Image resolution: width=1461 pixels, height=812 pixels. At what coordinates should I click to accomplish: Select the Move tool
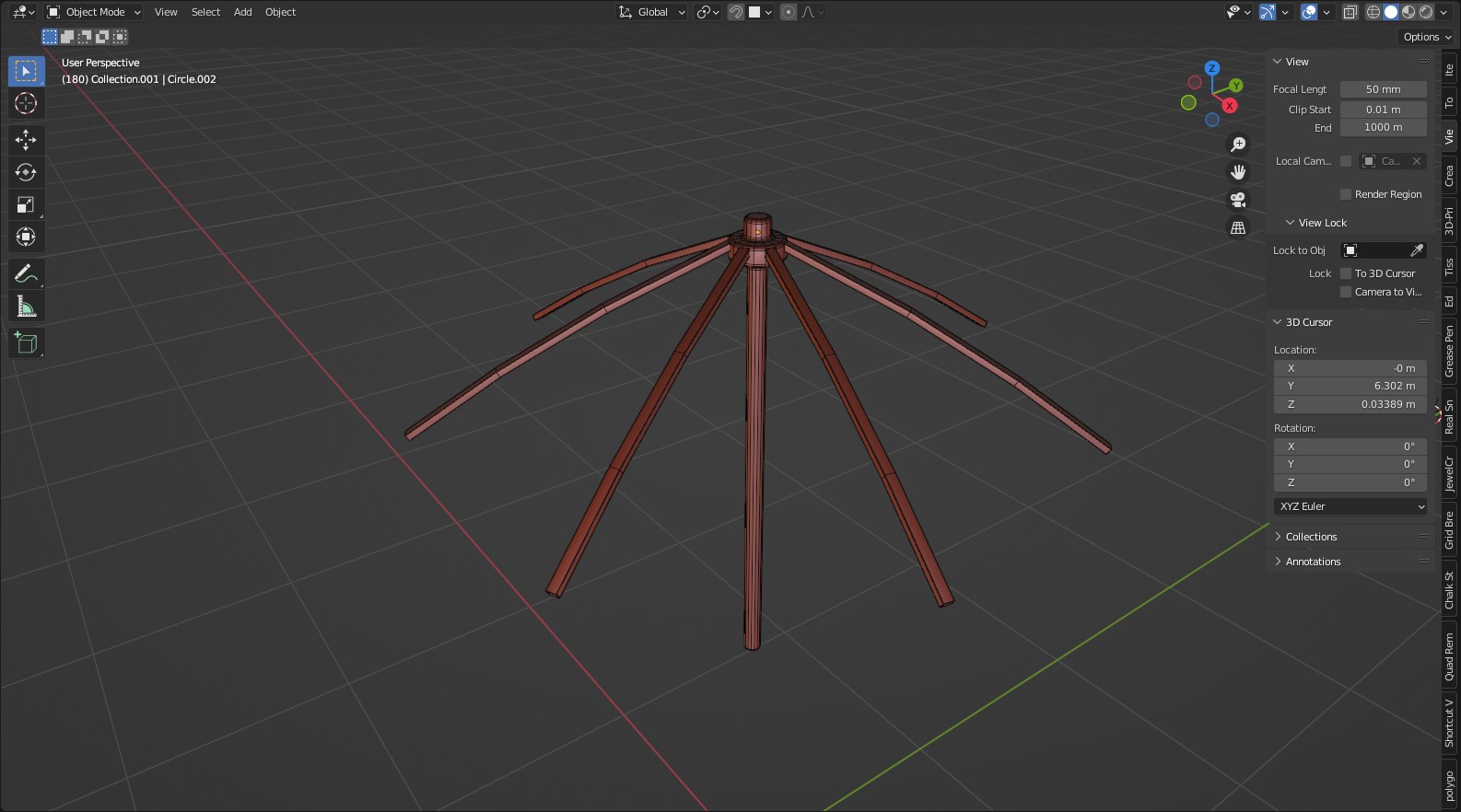click(26, 140)
